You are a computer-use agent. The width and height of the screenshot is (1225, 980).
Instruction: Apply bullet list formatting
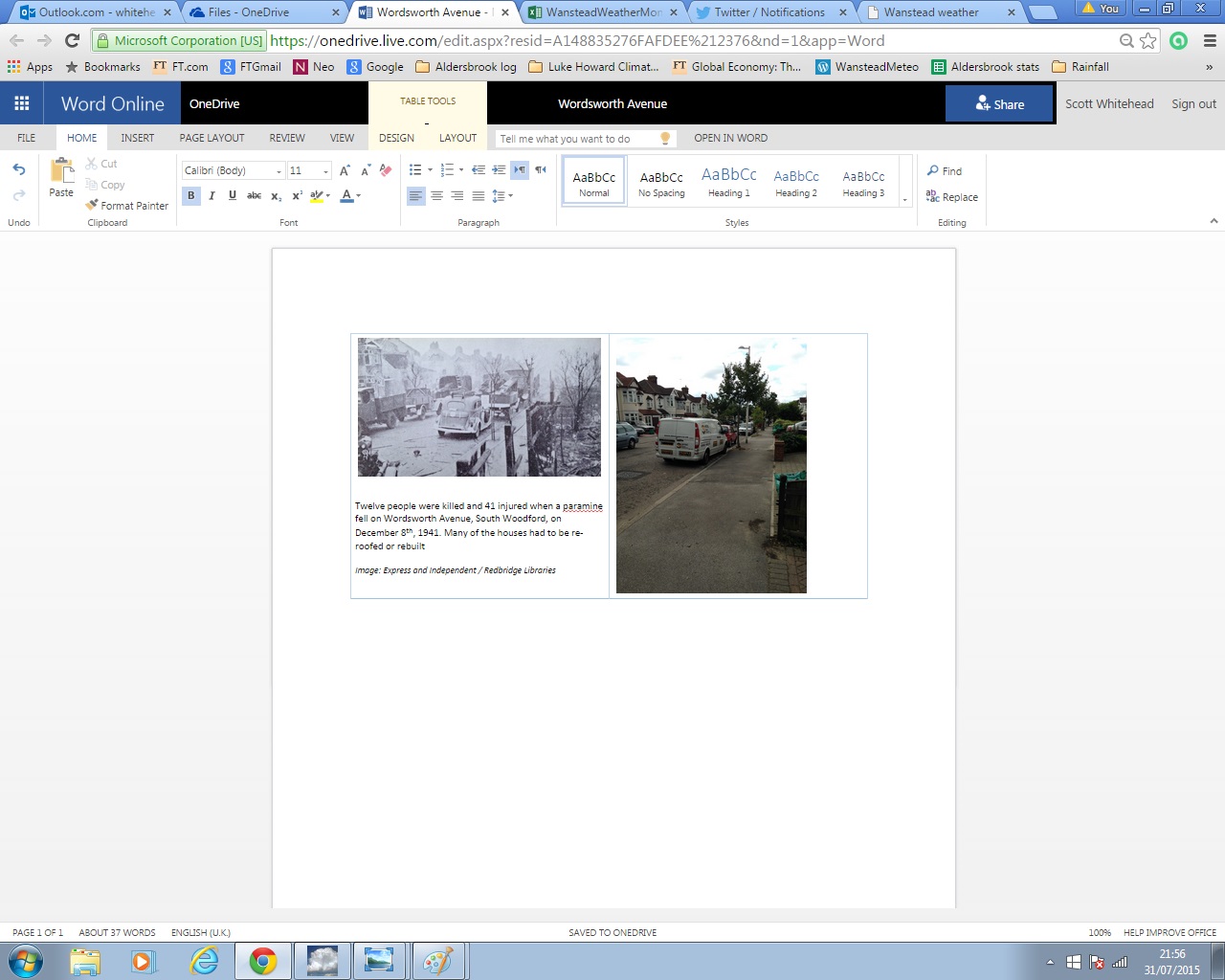pos(415,170)
